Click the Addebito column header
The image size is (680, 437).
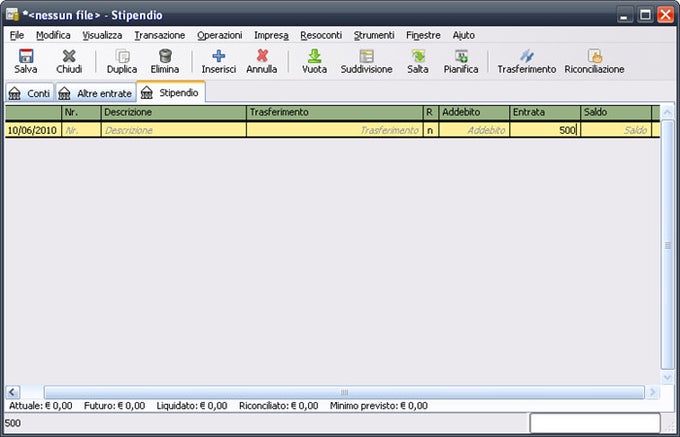[x=474, y=112]
